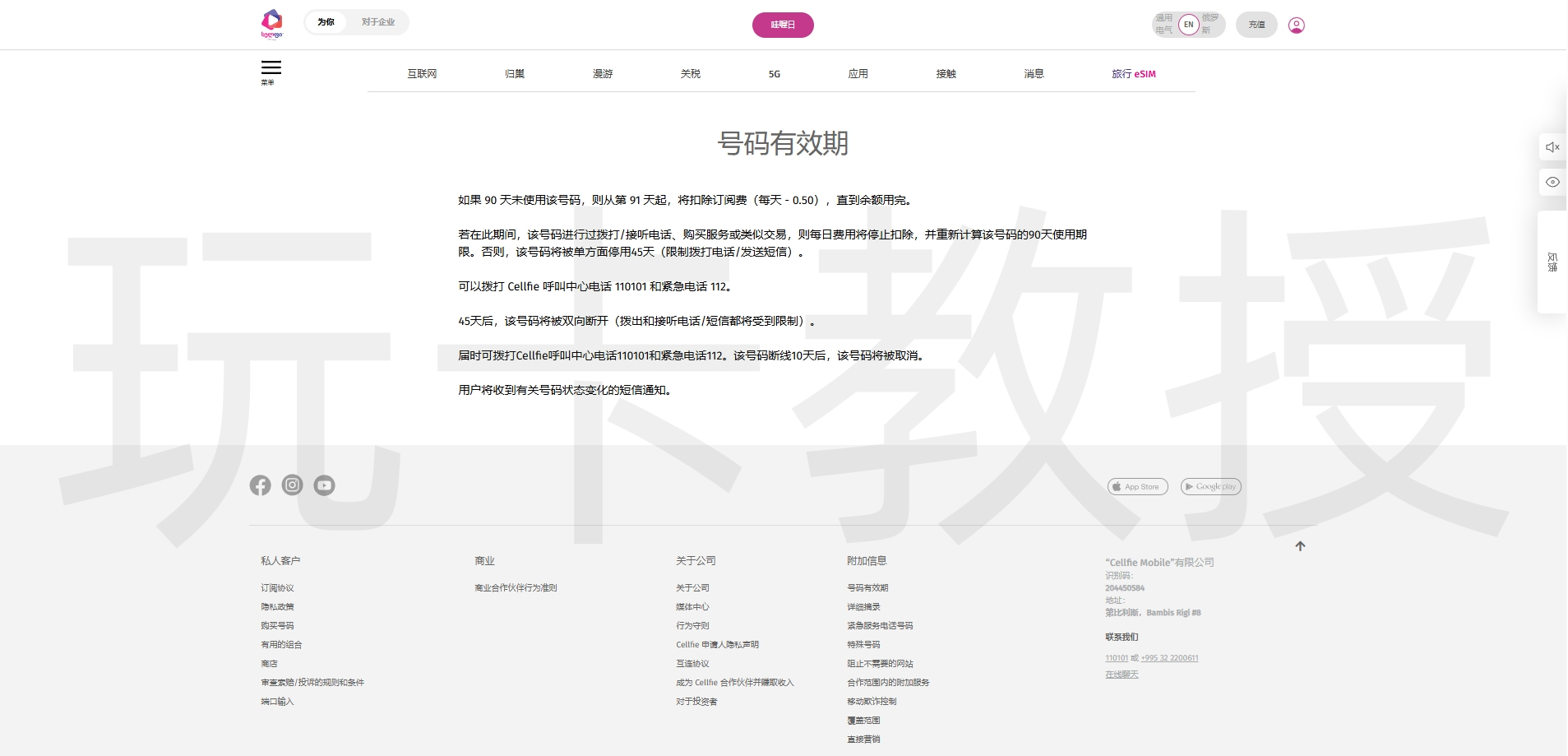Expand the 漫游 navigation menu
Image resolution: width=1568 pixels, height=756 pixels.
tap(603, 74)
